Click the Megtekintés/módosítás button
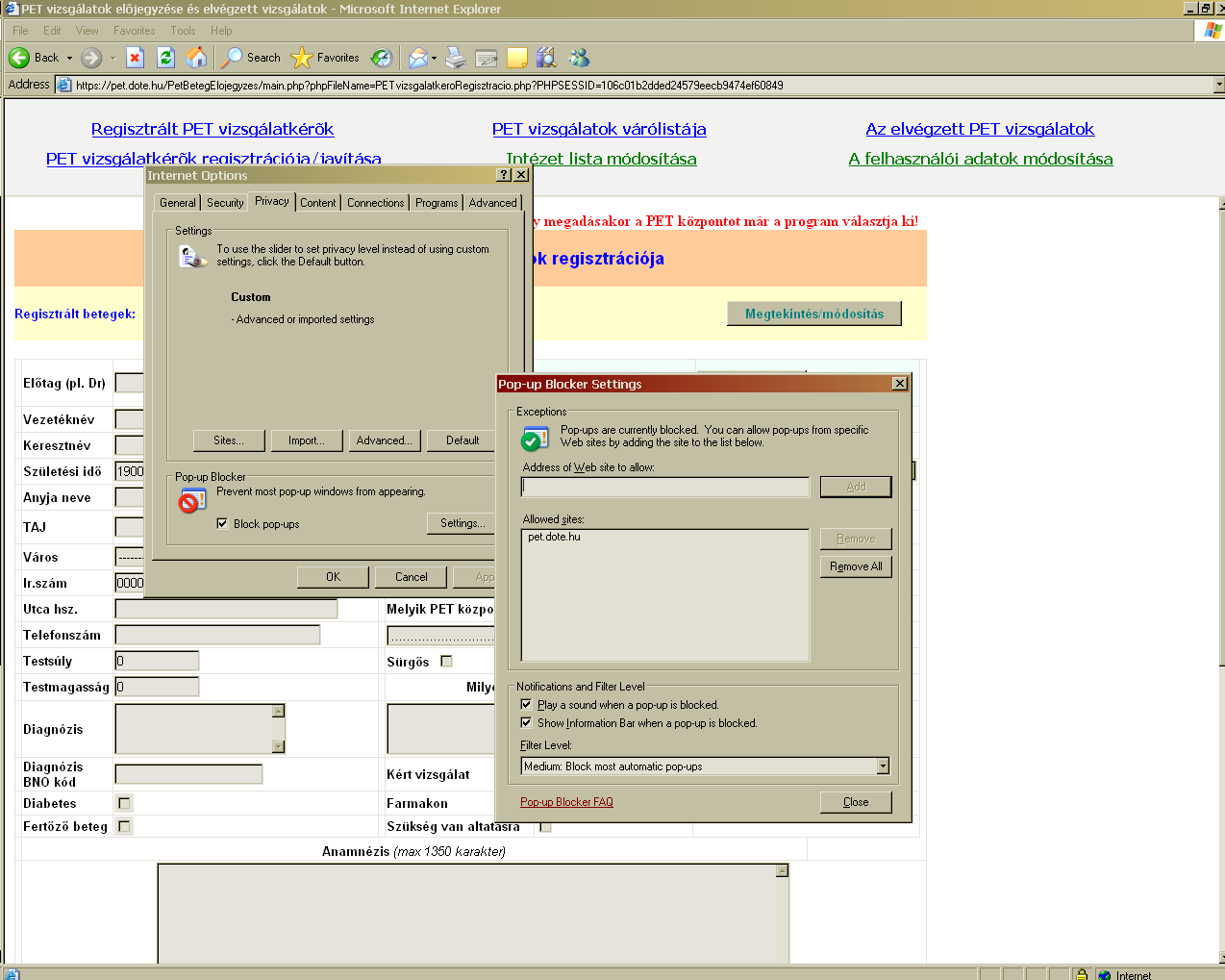 [x=814, y=314]
